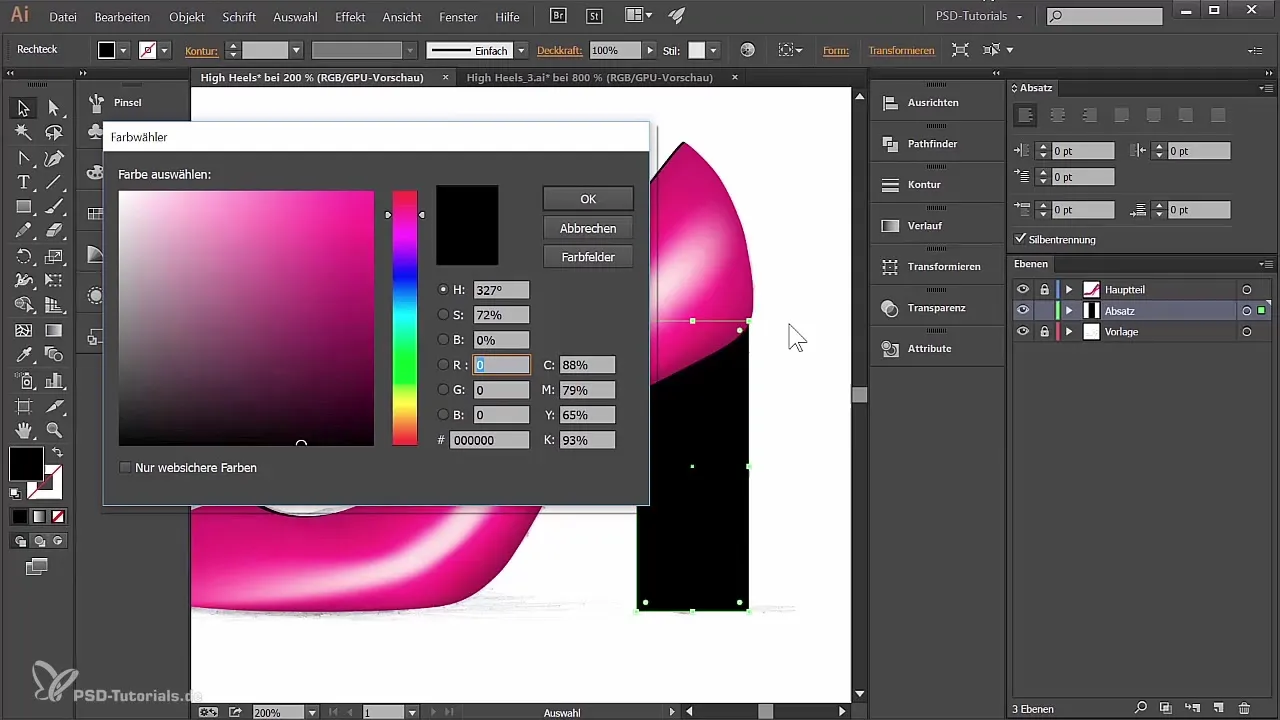Open the Einfach brush definition dropdown
1280x720 pixels.
coord(521,50)
